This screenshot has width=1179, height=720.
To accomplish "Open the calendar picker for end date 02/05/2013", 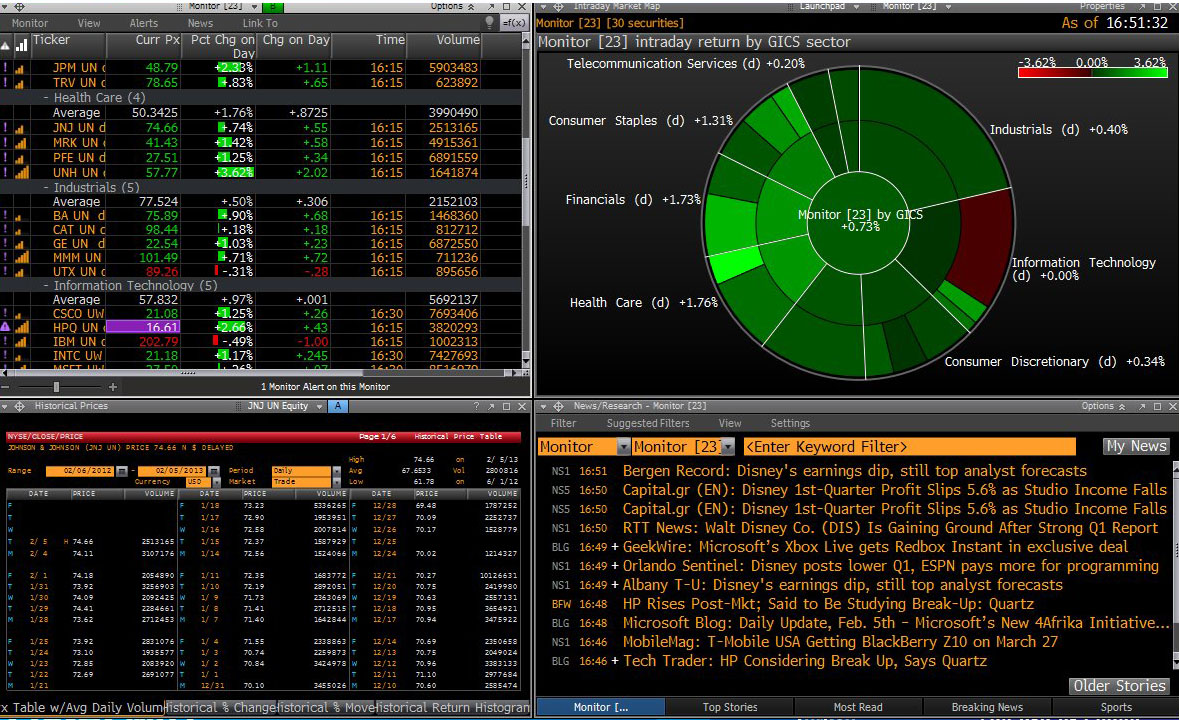I will click(x=214, y=471).
